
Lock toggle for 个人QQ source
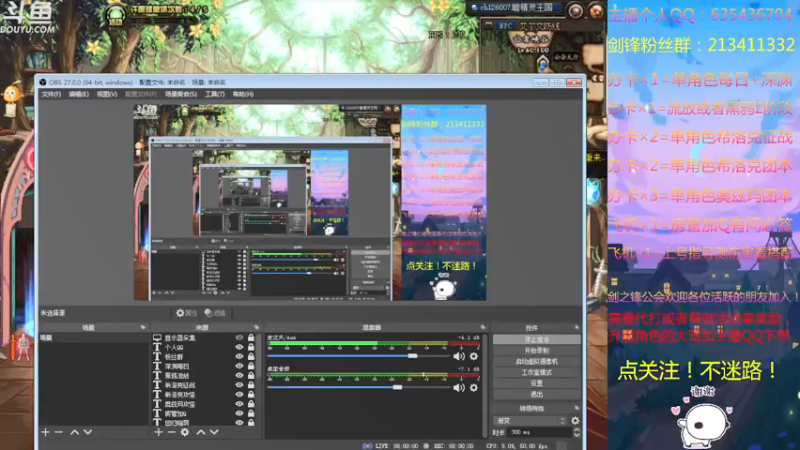point(251,347)
